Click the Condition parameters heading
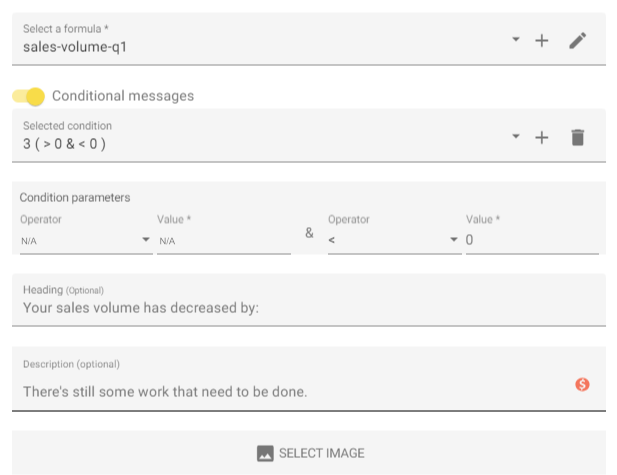617x475 pixels. tap(75, 198)
